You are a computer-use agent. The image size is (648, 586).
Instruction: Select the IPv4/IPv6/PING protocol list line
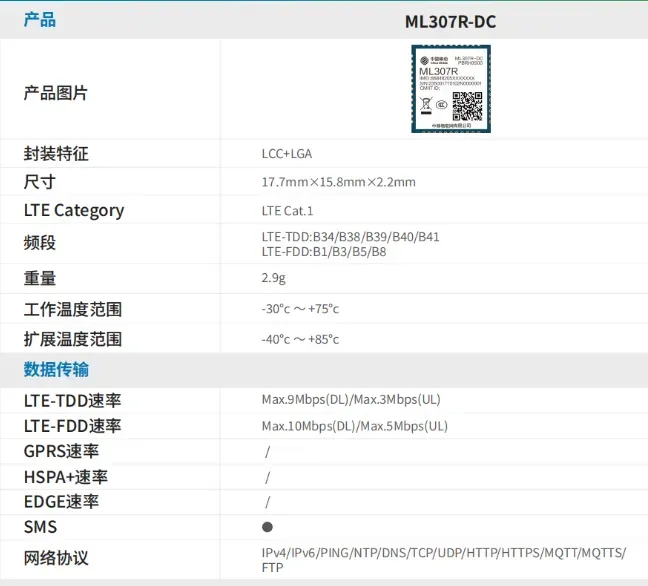coord(444,553)
